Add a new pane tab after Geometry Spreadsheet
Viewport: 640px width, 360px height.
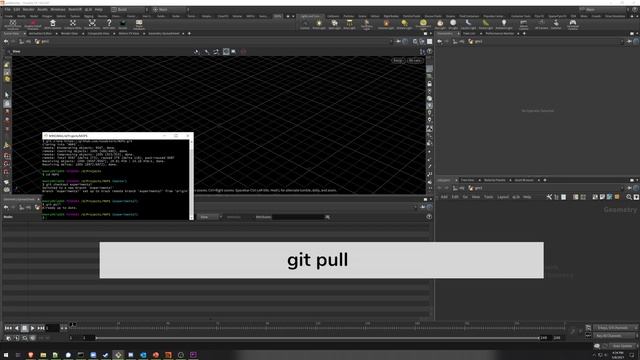point(189,33)
